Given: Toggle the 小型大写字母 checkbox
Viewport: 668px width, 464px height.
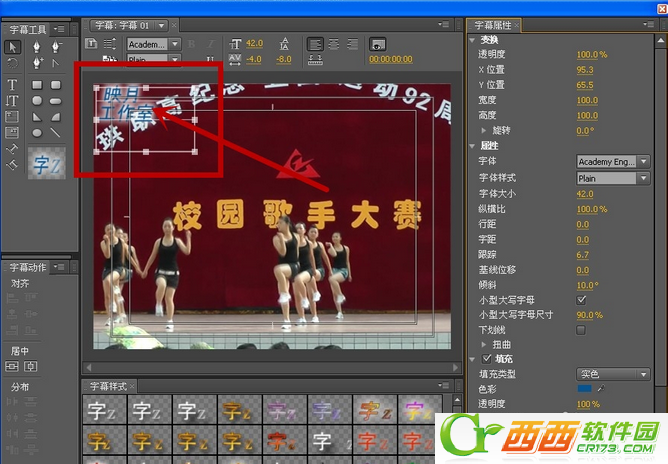Looking at the screenshot, I should 581,299.
